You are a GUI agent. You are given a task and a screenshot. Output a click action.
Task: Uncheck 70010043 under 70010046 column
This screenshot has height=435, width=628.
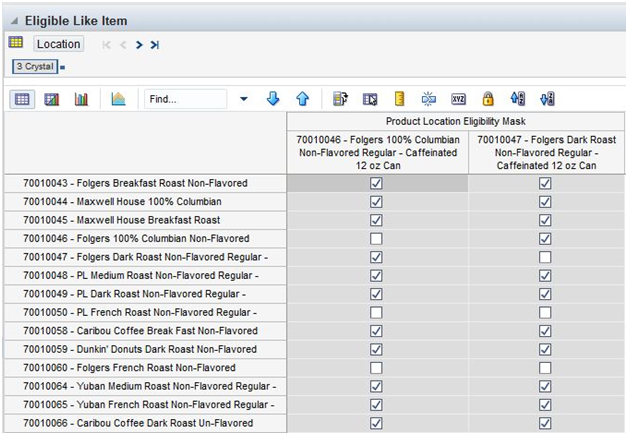376,183
